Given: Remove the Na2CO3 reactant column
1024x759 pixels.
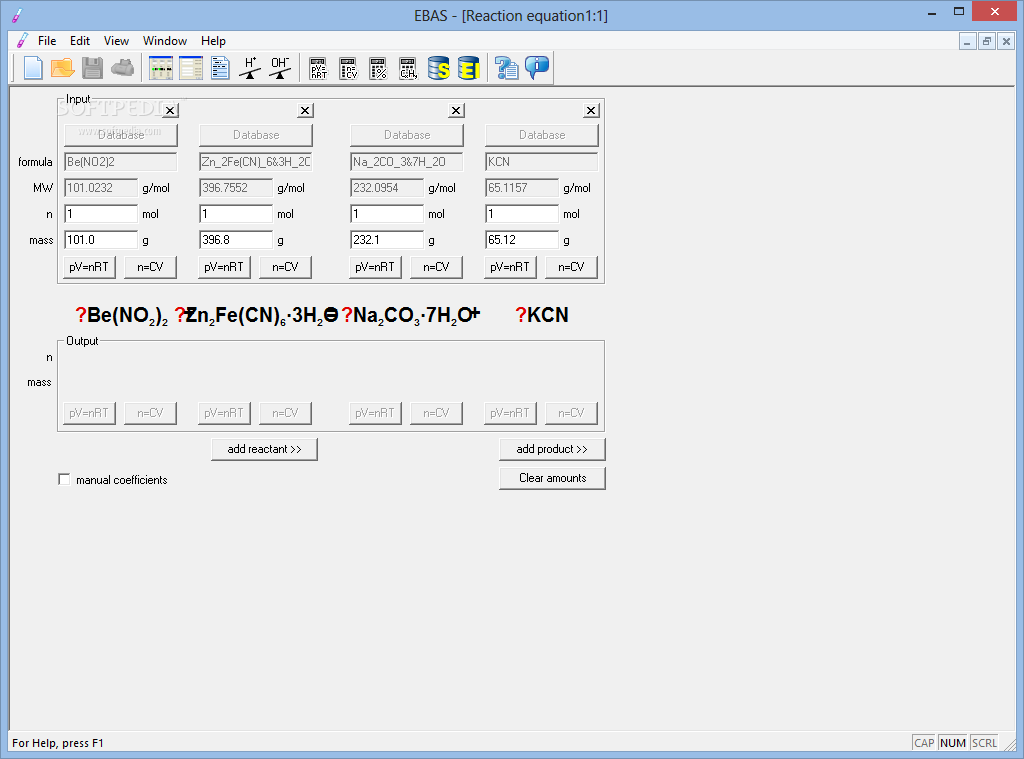Looking at the screenshot, I should tap(456, 110).
